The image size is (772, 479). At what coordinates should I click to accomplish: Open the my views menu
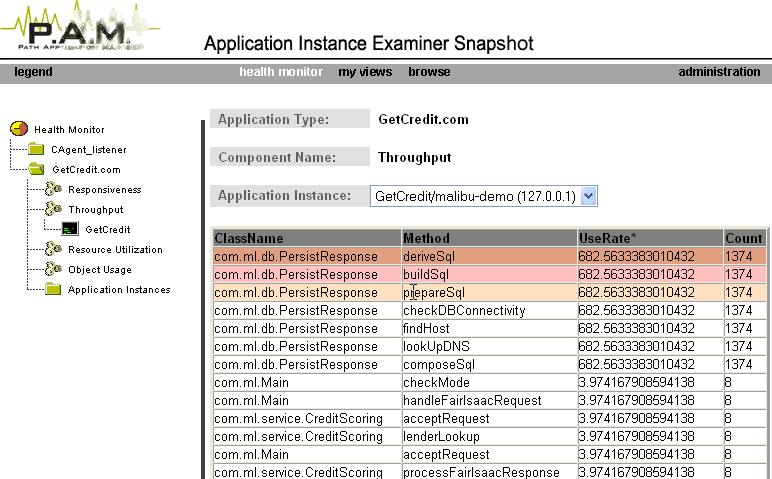tap(365, 72)
